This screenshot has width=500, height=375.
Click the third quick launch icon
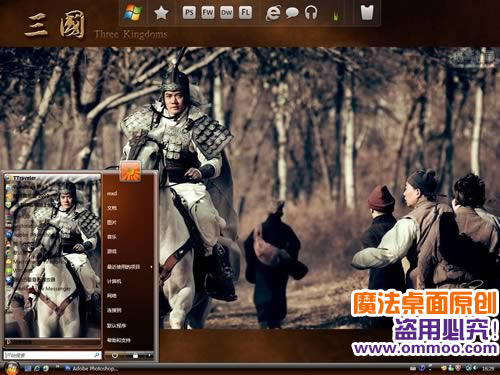click(46, 368)
